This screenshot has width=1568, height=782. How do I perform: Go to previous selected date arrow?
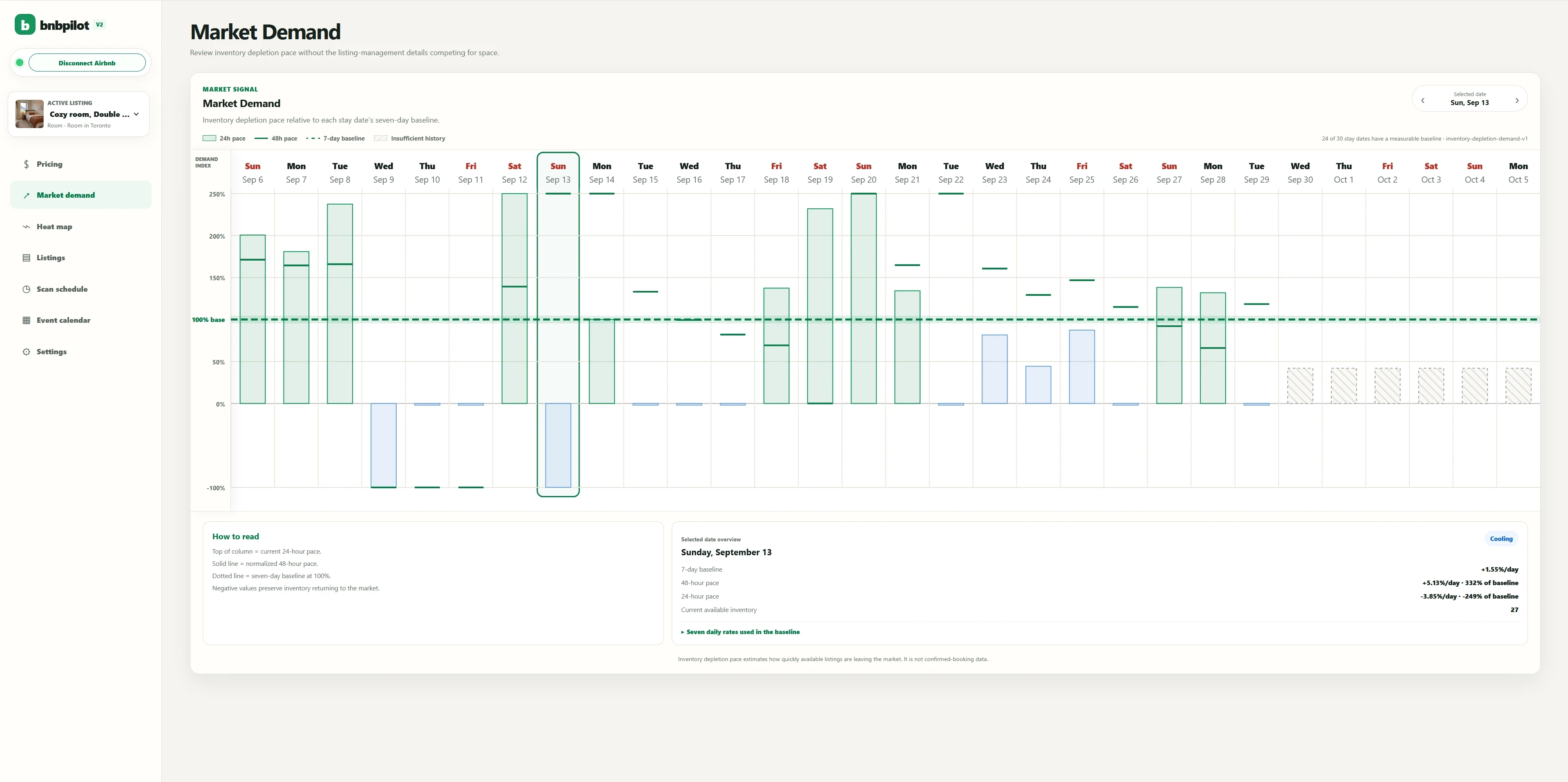coord(1423,101)
